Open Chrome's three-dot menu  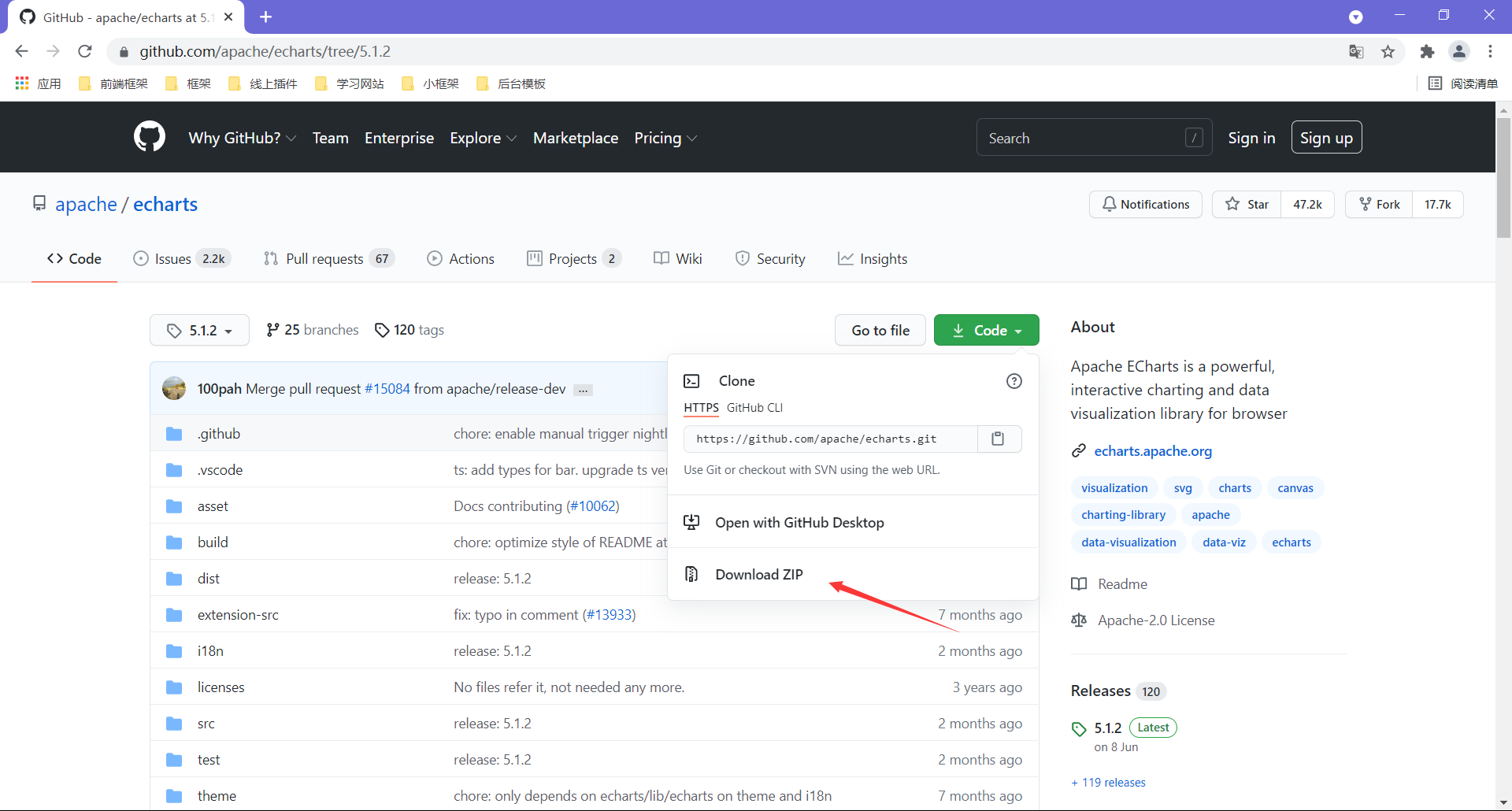click(1491, 51)
